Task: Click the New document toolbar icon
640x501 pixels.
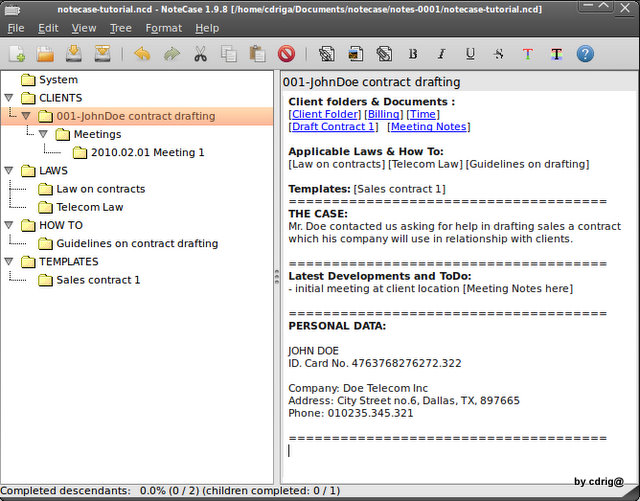Action: click(17, 54)
